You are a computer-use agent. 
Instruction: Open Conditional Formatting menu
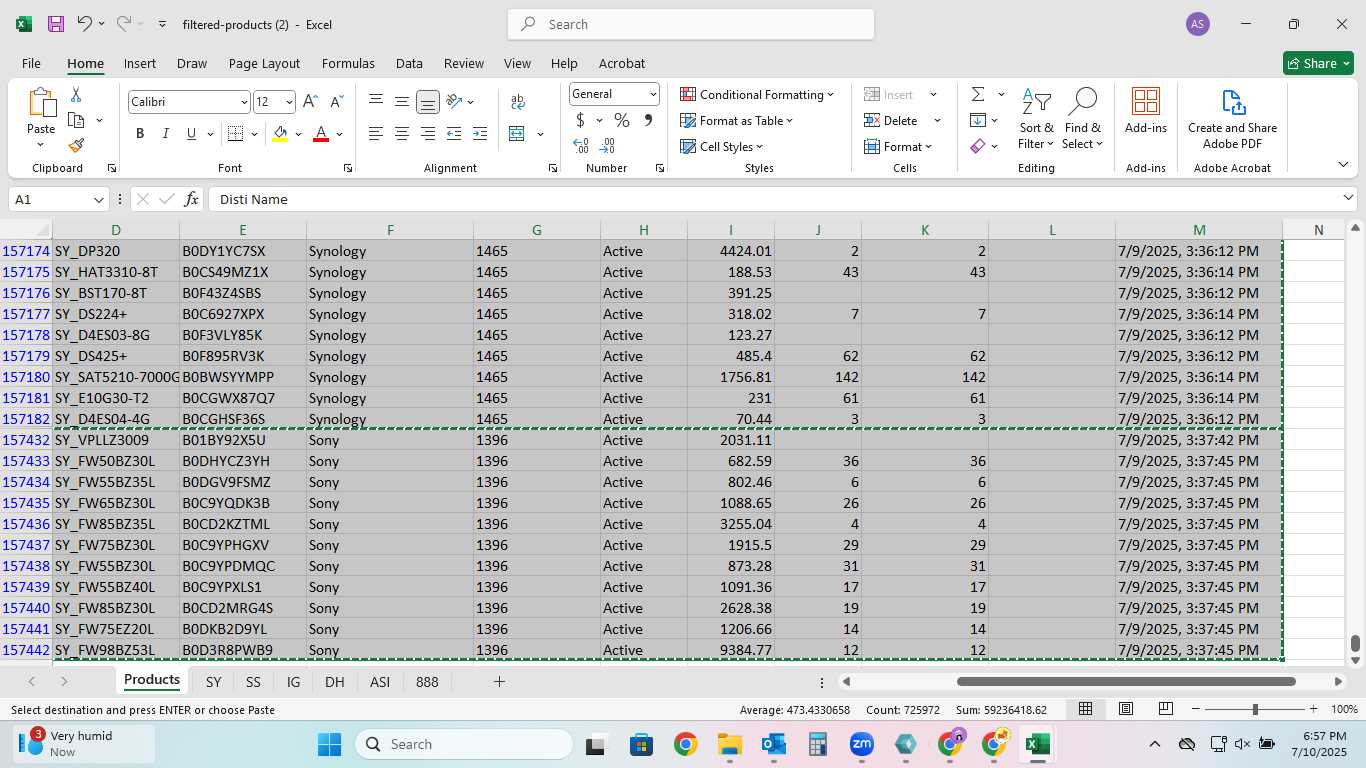(x=757, y=95)
